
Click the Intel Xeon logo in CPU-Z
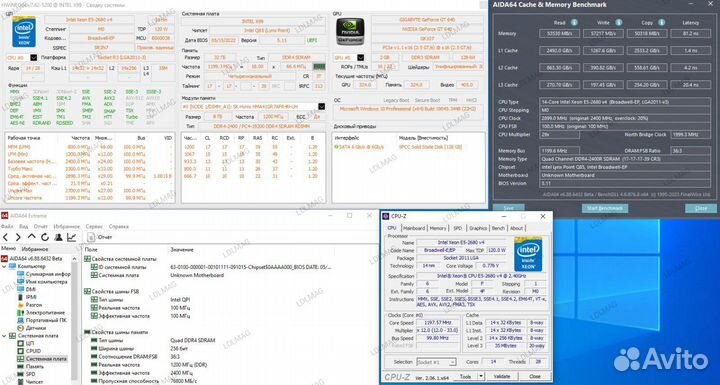pos(528,254)
